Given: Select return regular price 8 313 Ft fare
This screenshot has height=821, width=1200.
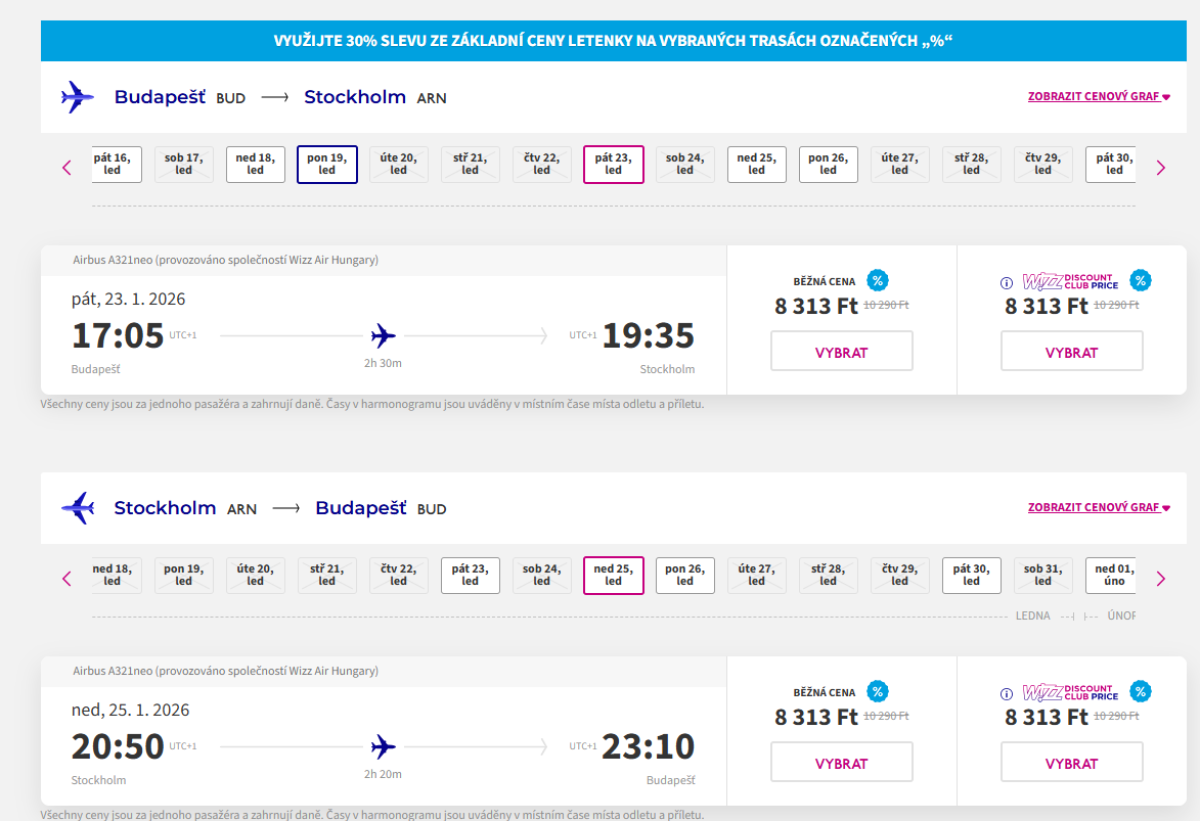Looking at the screenshot, I should pyautogui.click(x=841, y=763).
